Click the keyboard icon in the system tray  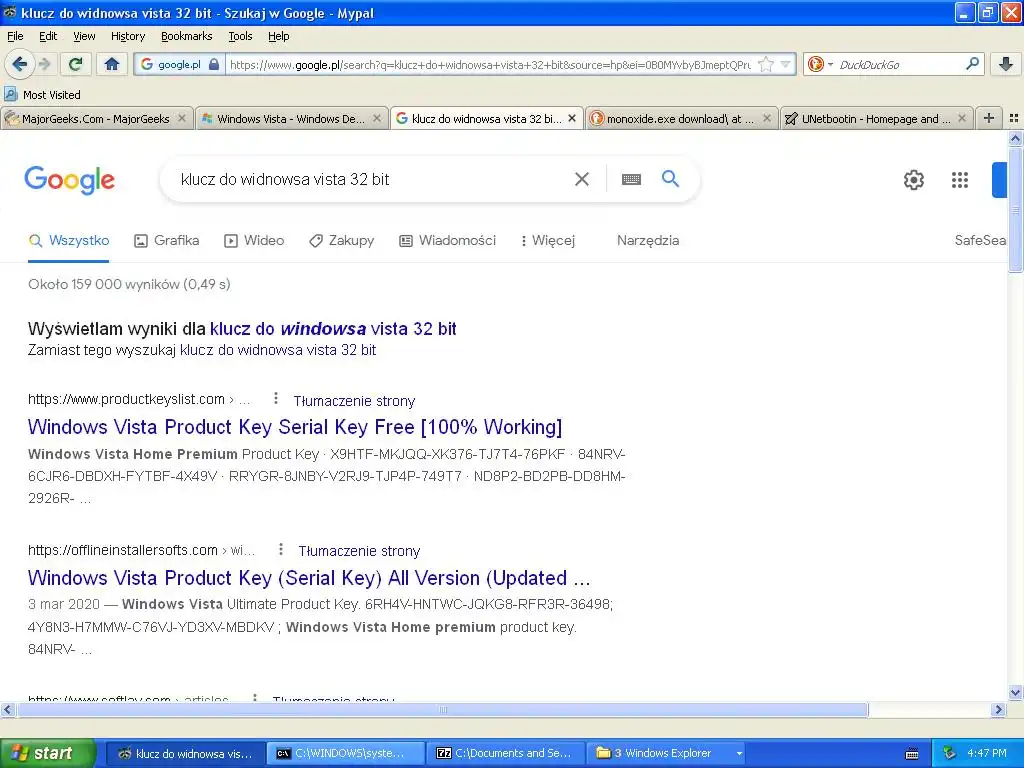coord(912,754)
